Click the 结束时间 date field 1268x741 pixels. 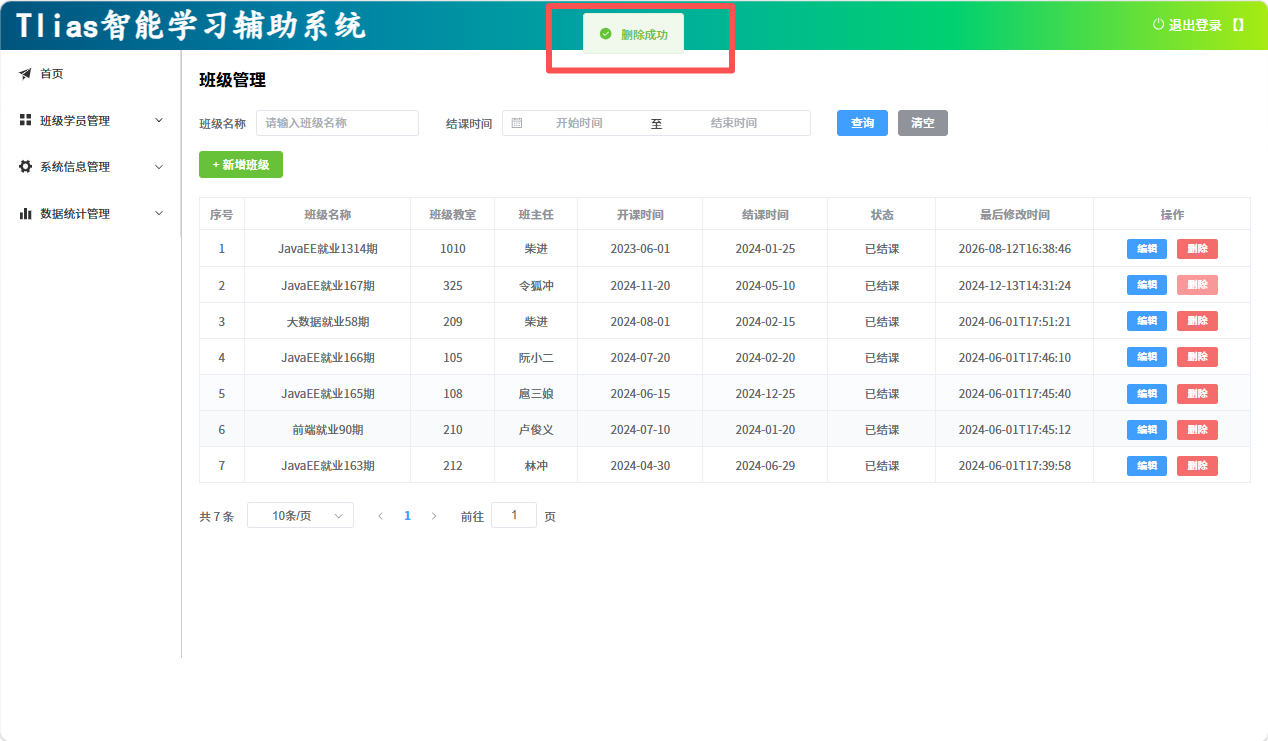pyautogui.click(x=734, y=123)
